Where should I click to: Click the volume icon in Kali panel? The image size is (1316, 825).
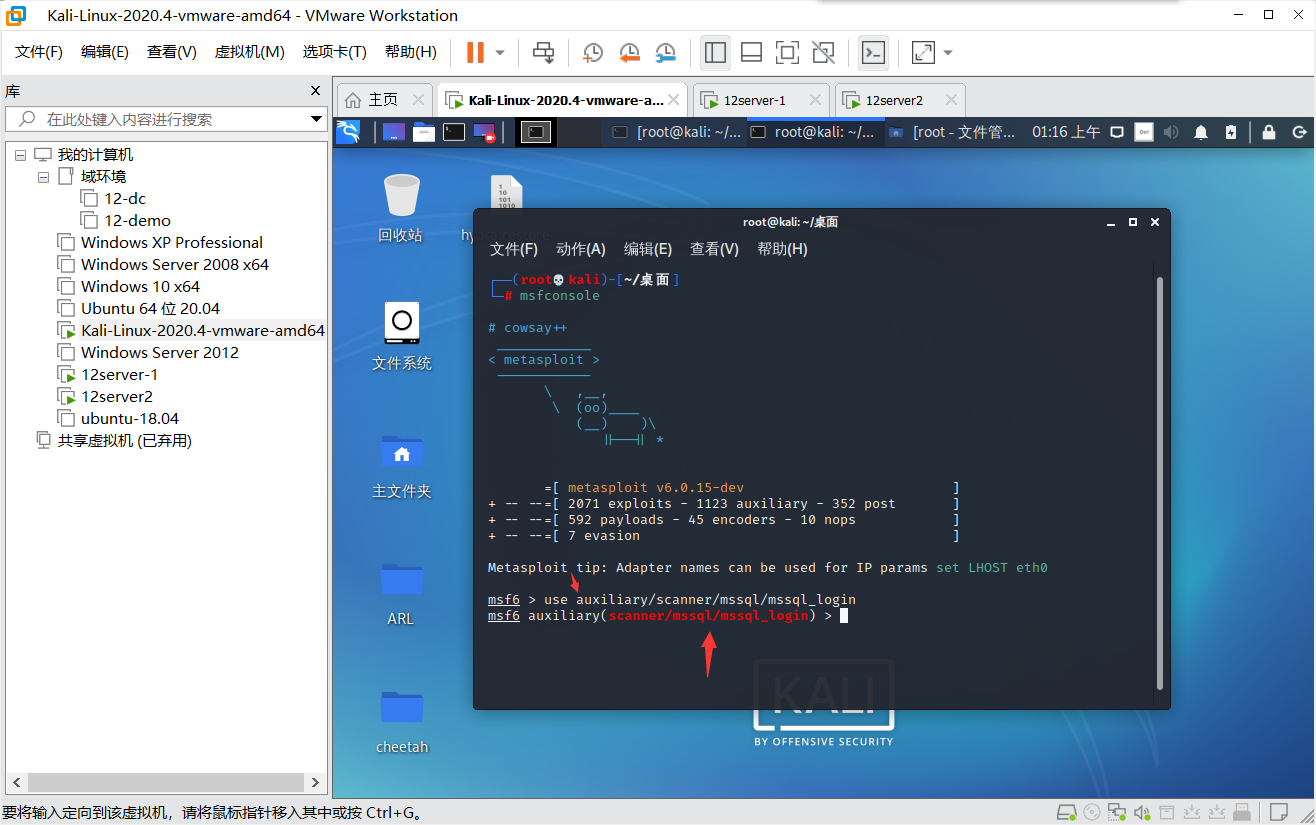tap(1172, 132)
